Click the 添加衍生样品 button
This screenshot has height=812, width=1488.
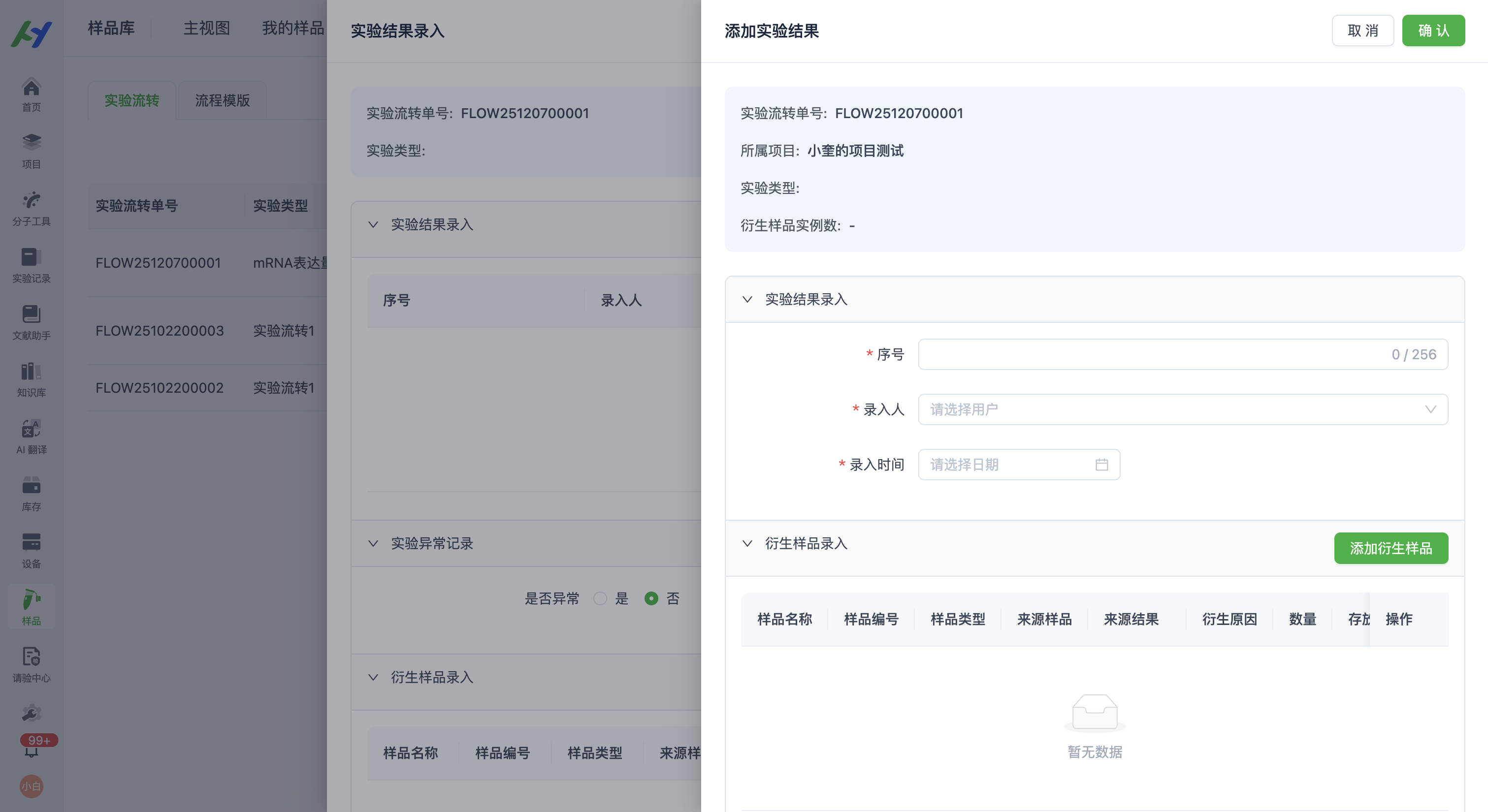click(x=1391, y=548)
